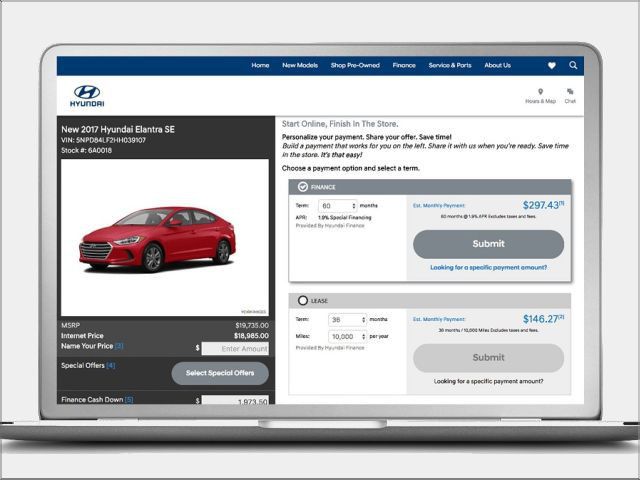640x480 pixels.
Task: Click the VIN number text
Action: click(x=103, y=140)
